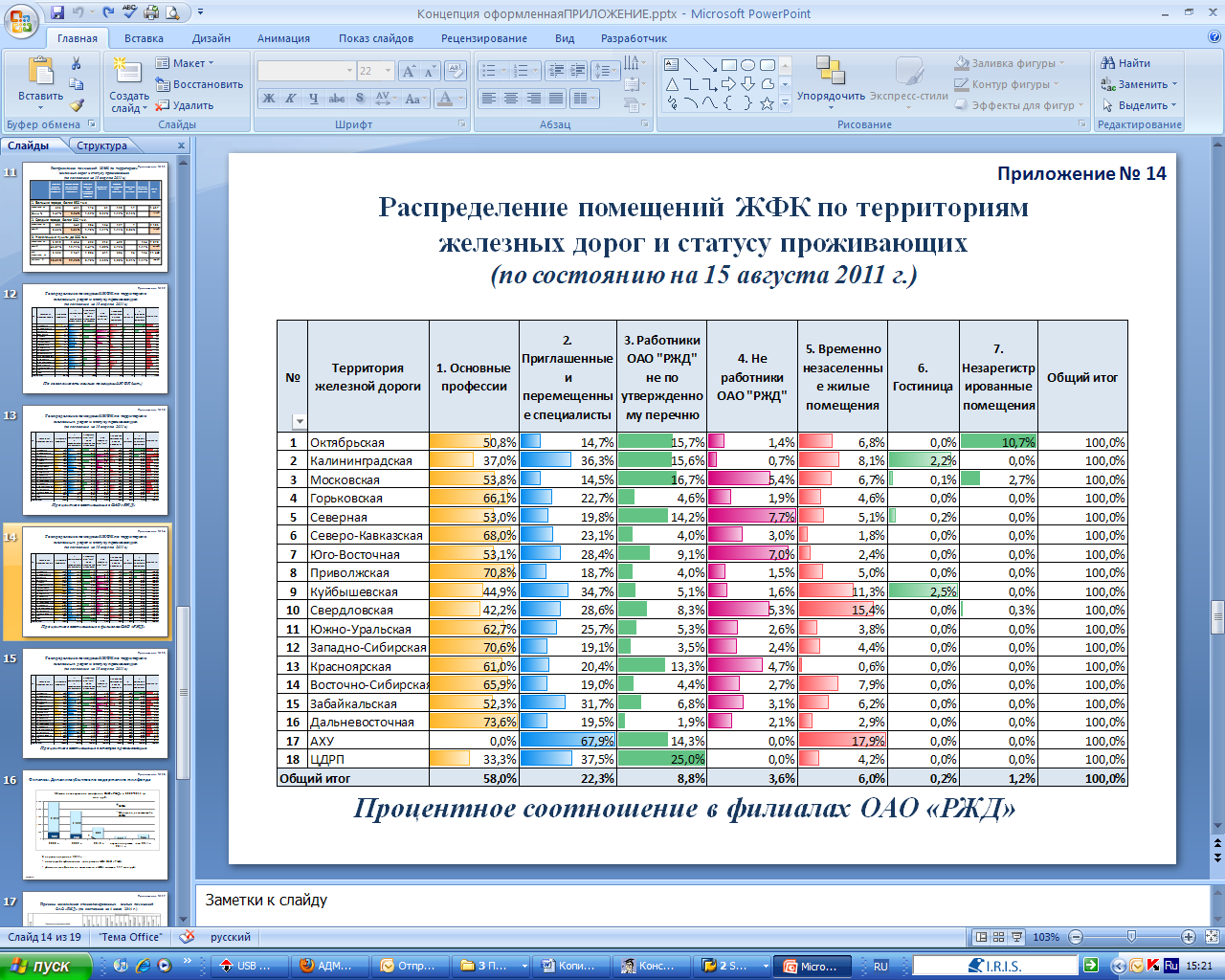
Task: Open the № column filter arrow in table
Action: pos(299,421)
